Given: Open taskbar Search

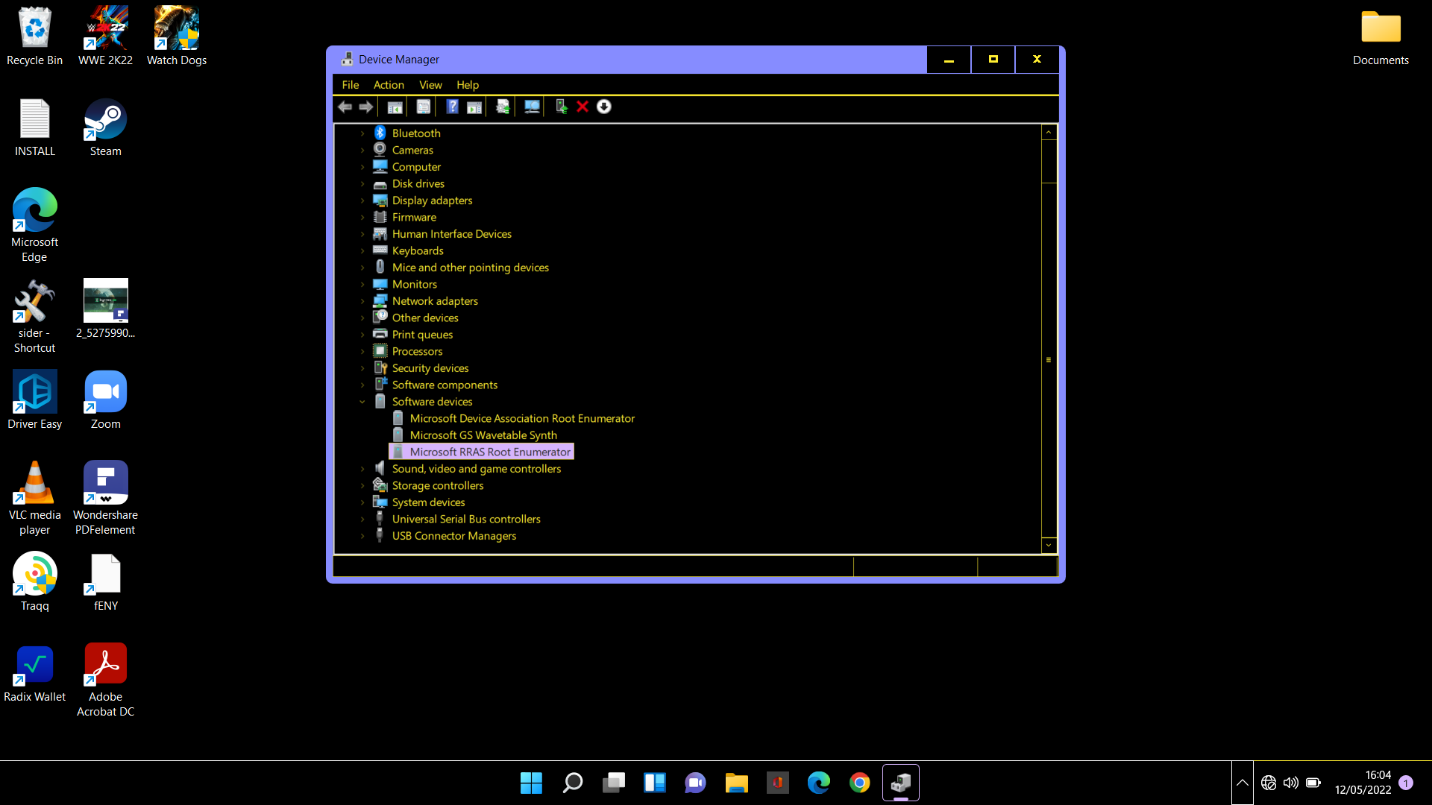Looking at the screenshot, I should click(x=573, y=782).
